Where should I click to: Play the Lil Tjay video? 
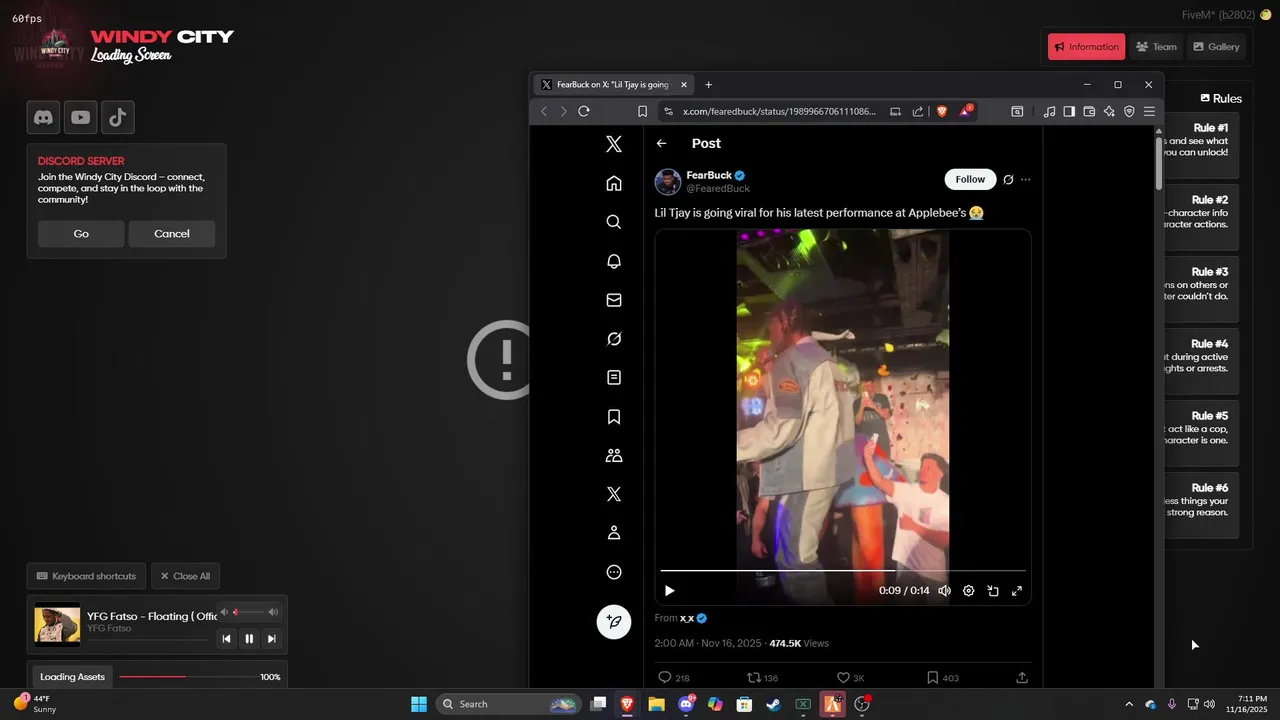point(669,591)
